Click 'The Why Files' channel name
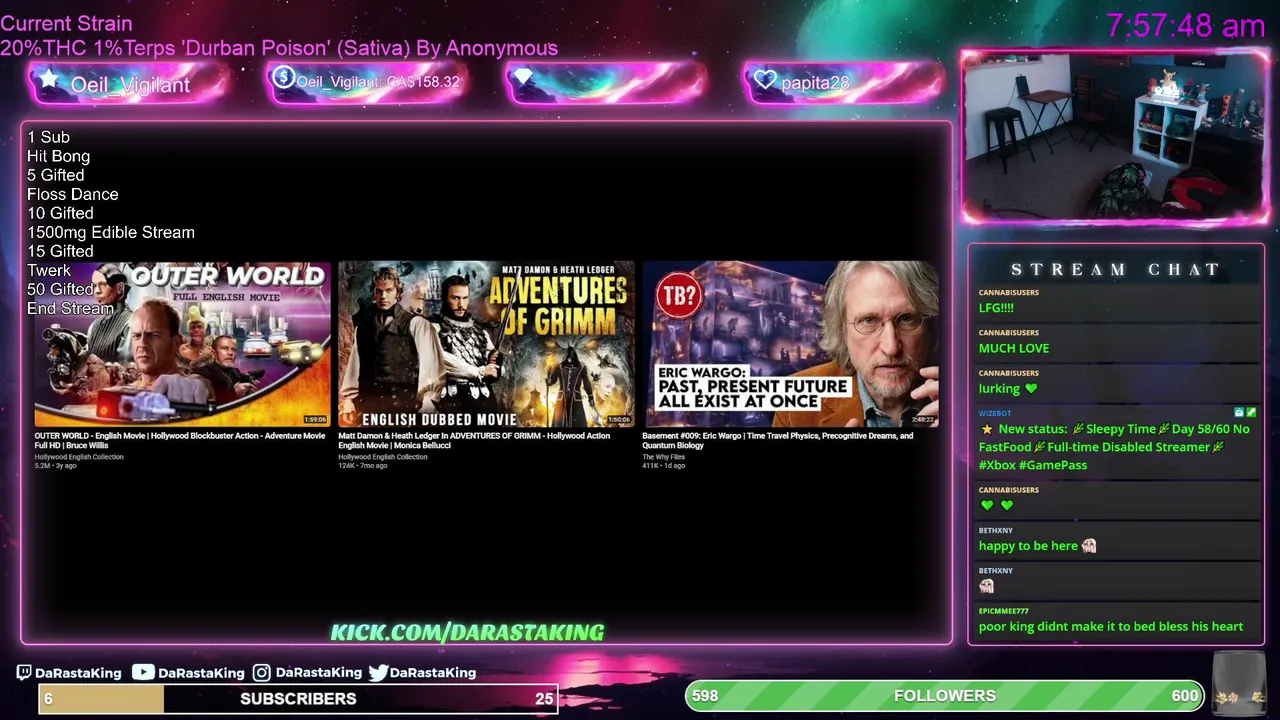1280x720 pixels. (x=663, y=457)
